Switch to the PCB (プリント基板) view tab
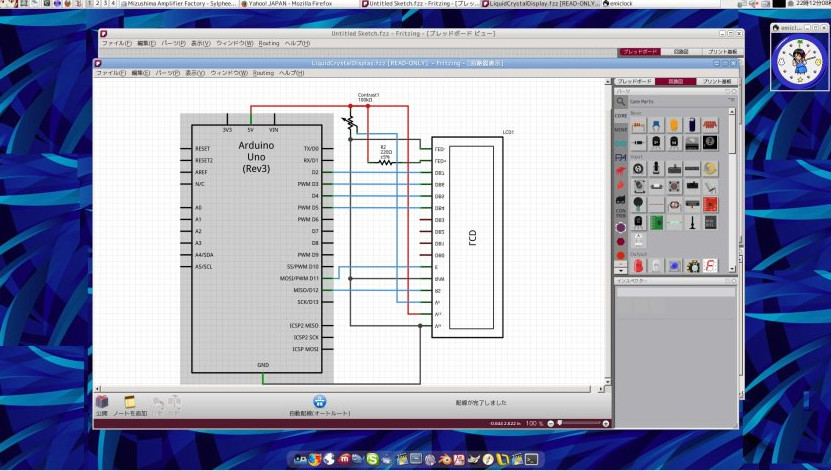 tap(716, 81)
